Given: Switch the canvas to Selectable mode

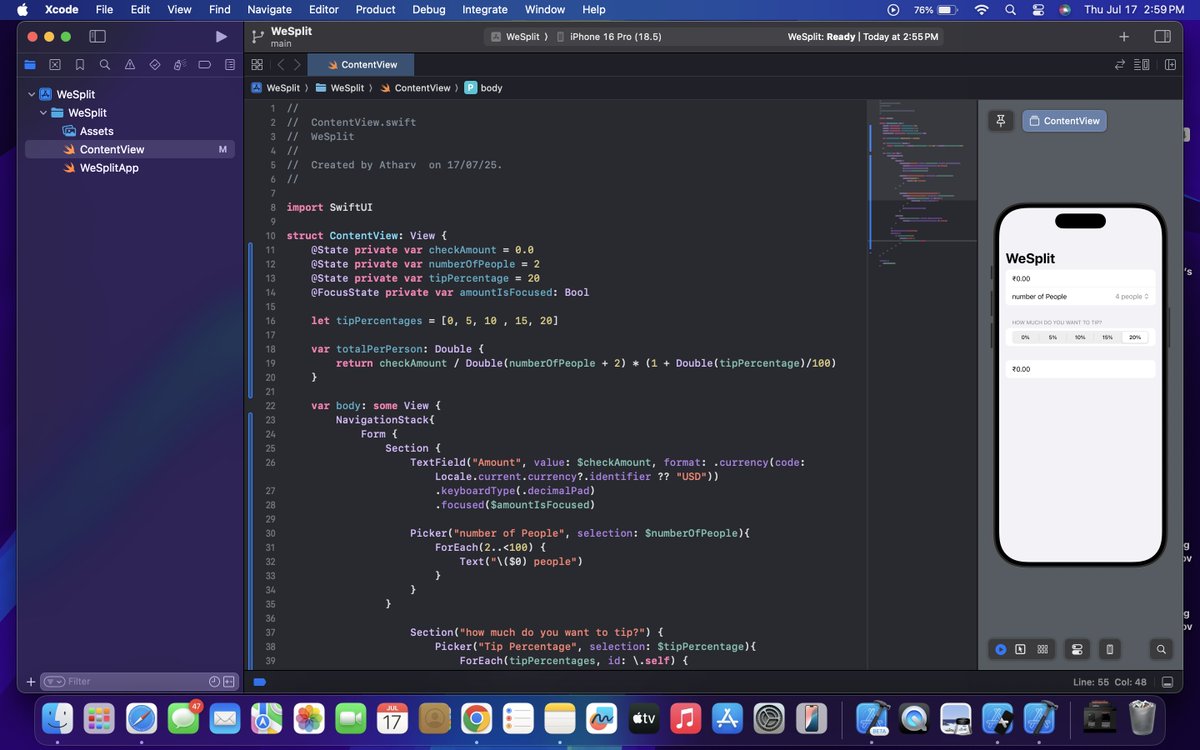Looking at the screenshot, I should pos(1021,649).
